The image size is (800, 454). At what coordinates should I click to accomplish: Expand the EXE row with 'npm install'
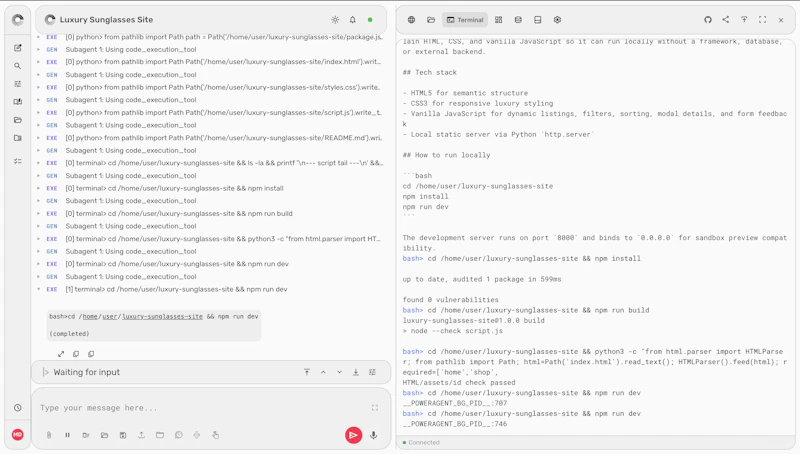pyautogui.click(x=209, y=188)
